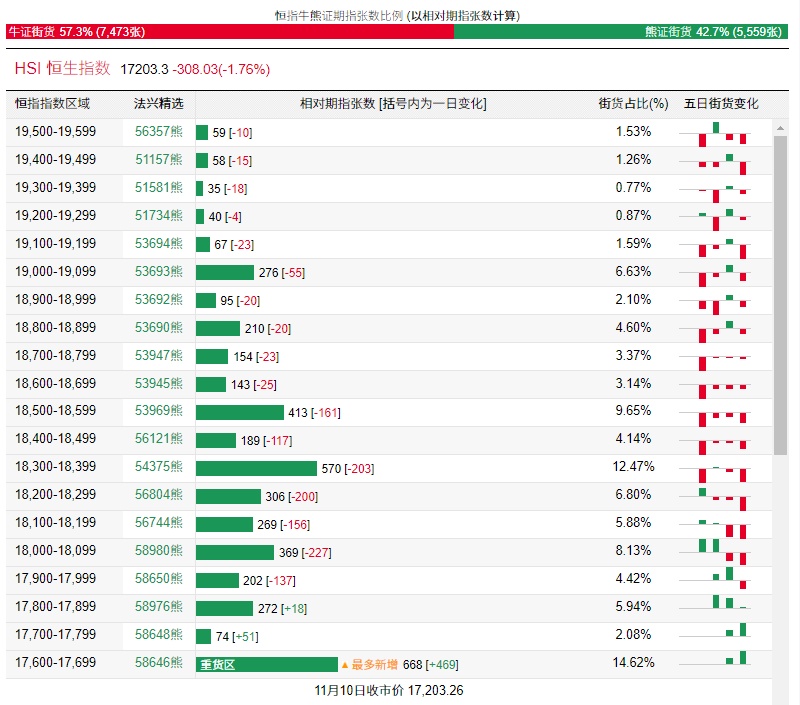Click the 法兴精选 column header

coord(159,104)
